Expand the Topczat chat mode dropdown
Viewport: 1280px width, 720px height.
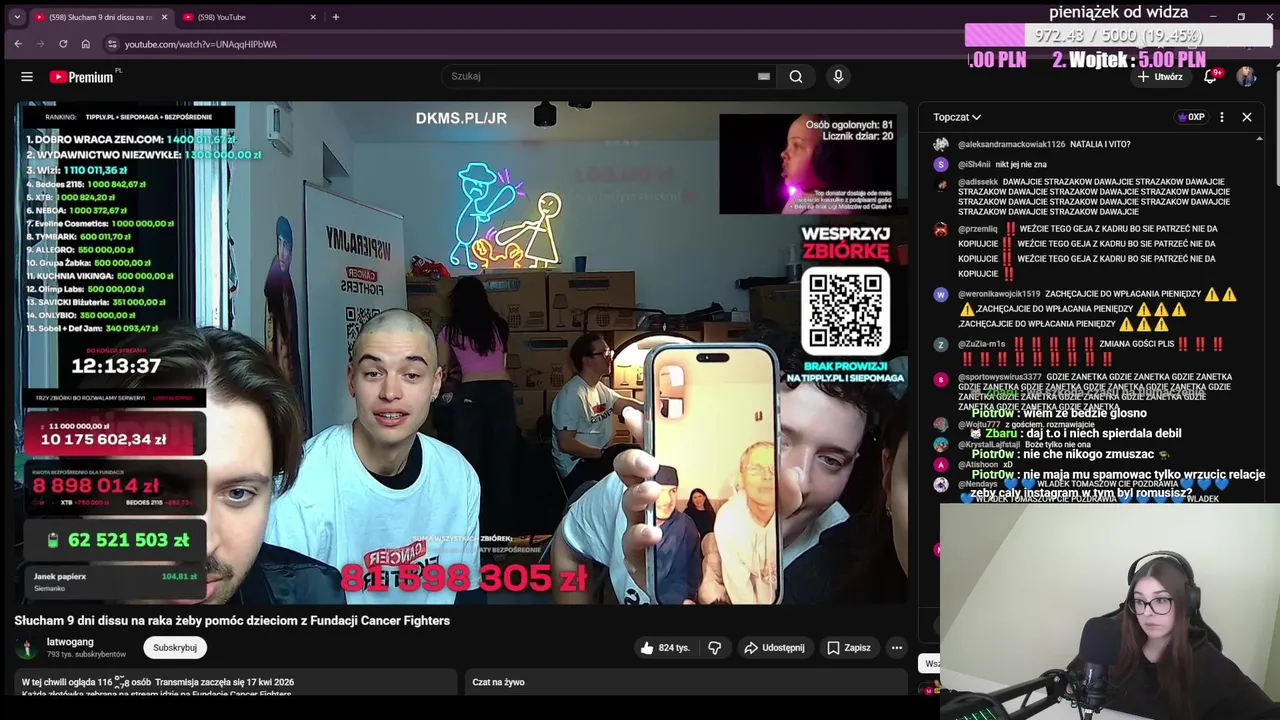pyautogui.click(x=957, y=117)
